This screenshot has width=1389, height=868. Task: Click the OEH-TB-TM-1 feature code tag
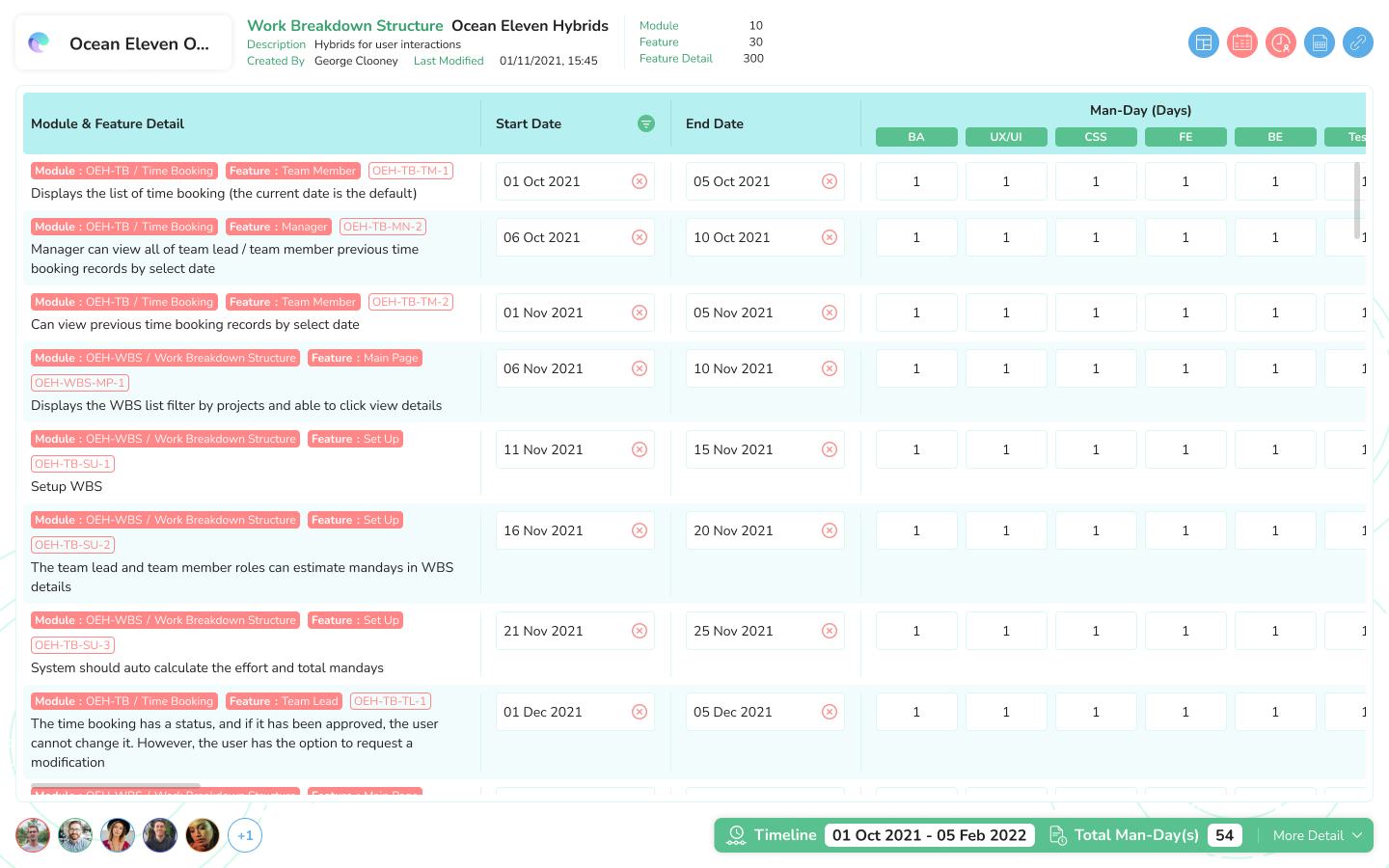pyautogui.click(x=410, y=171)
